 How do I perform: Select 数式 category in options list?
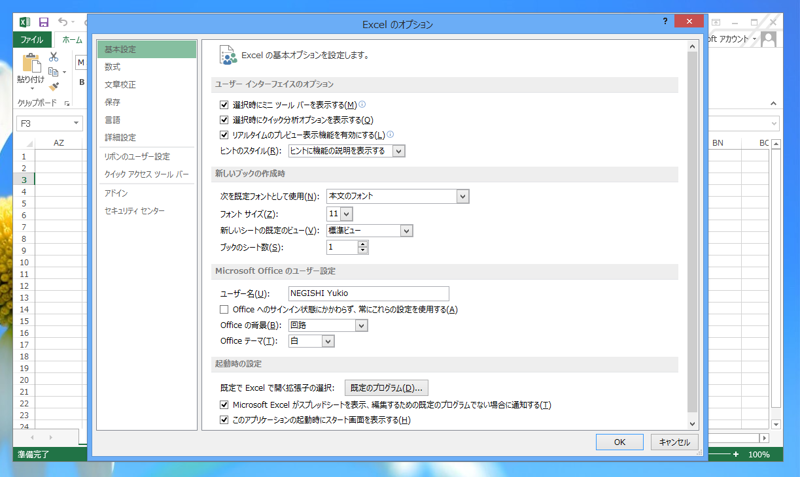coord(146,67)
